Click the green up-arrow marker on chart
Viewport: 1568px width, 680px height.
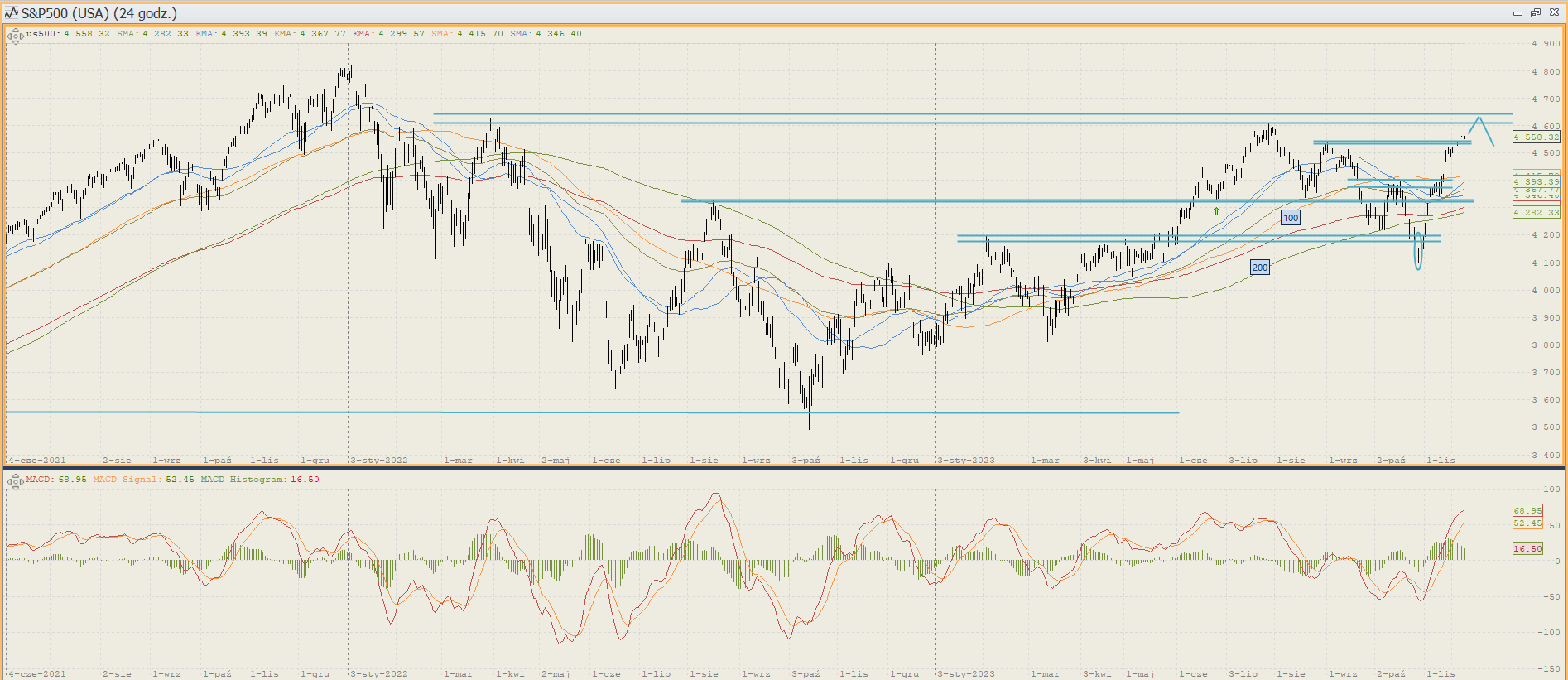click(1216, 212)
